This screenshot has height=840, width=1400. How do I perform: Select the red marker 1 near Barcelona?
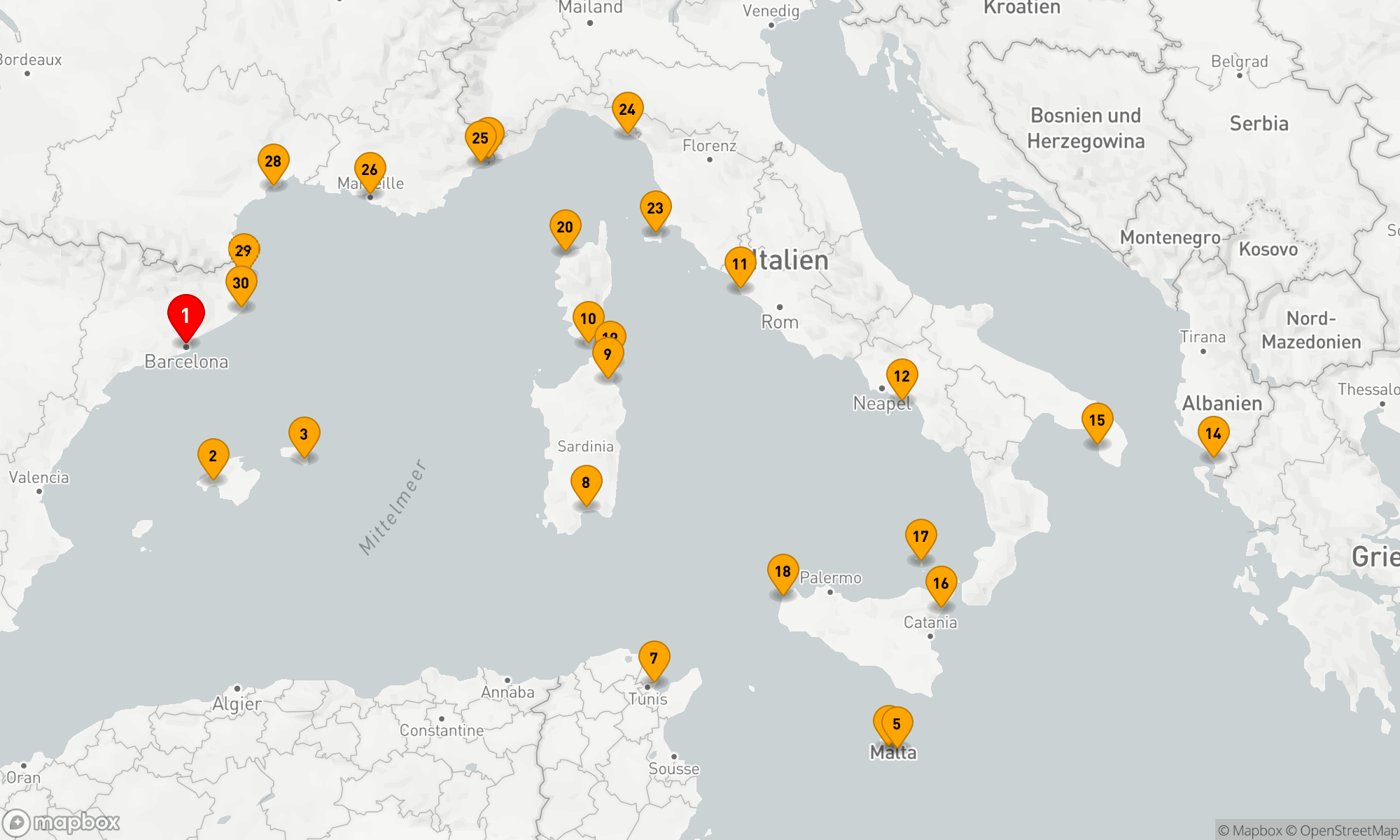coord(185,316)
